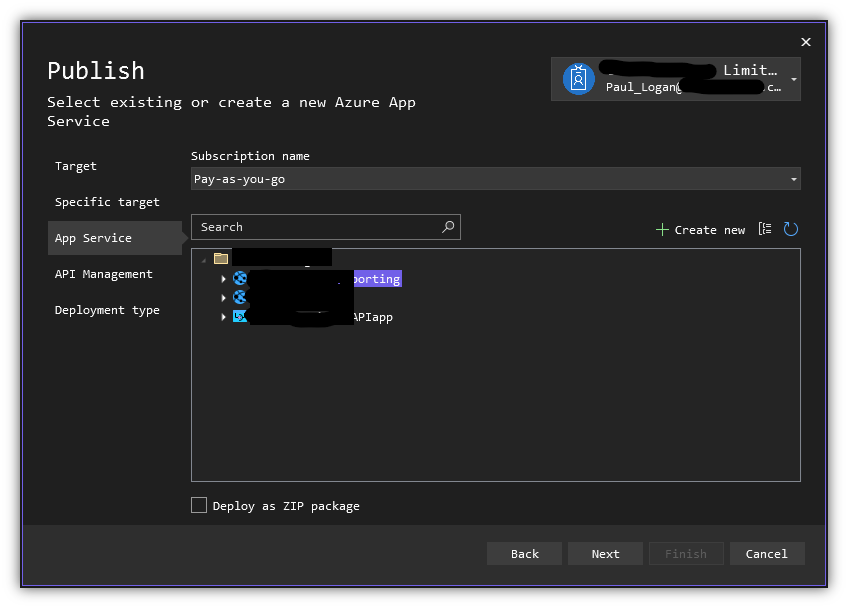Click the APIapp service icon
The image size is (848, 608).
coord(240,316)
